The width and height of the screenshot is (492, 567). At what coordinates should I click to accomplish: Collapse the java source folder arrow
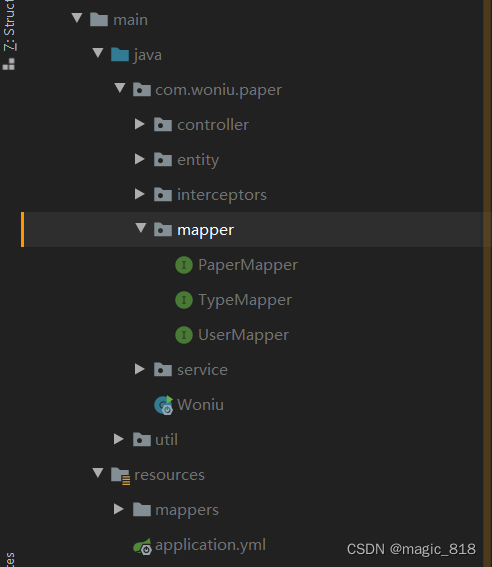[x=98, y=53]
